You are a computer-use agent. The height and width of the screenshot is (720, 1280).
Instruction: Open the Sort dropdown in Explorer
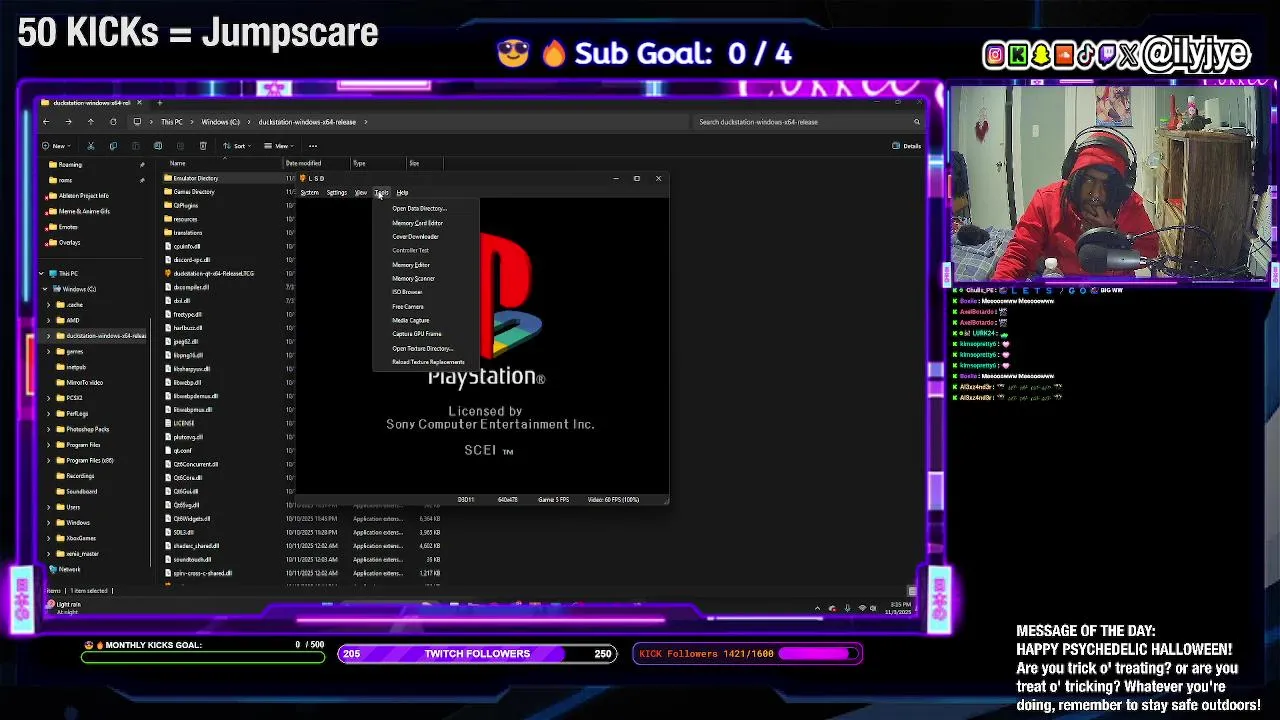point(238,146)
